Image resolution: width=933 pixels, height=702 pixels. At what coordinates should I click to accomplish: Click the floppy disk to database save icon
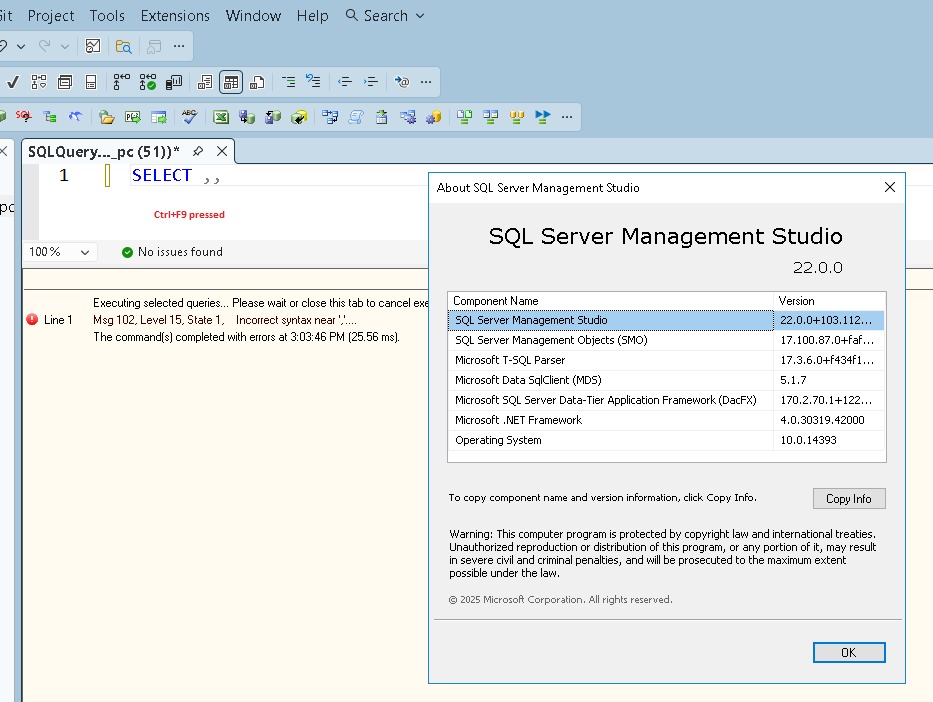click(247, 117)
